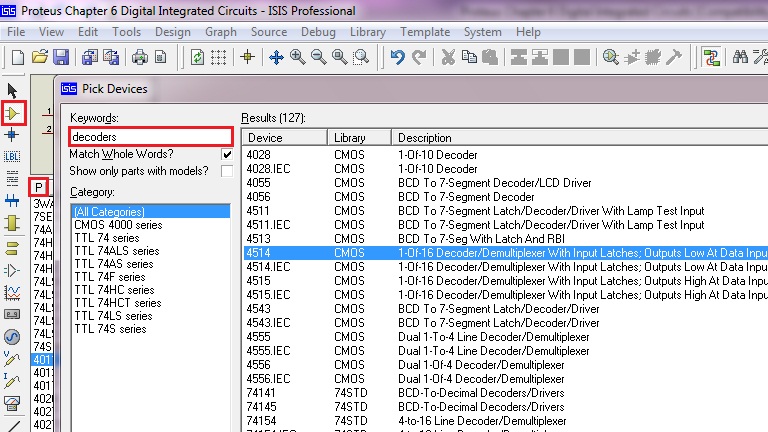This screenshot has width=768, height=432.
Task: Click the Zoom In magnifier icon
Action: pyautogui.click(x=297, y=57)
